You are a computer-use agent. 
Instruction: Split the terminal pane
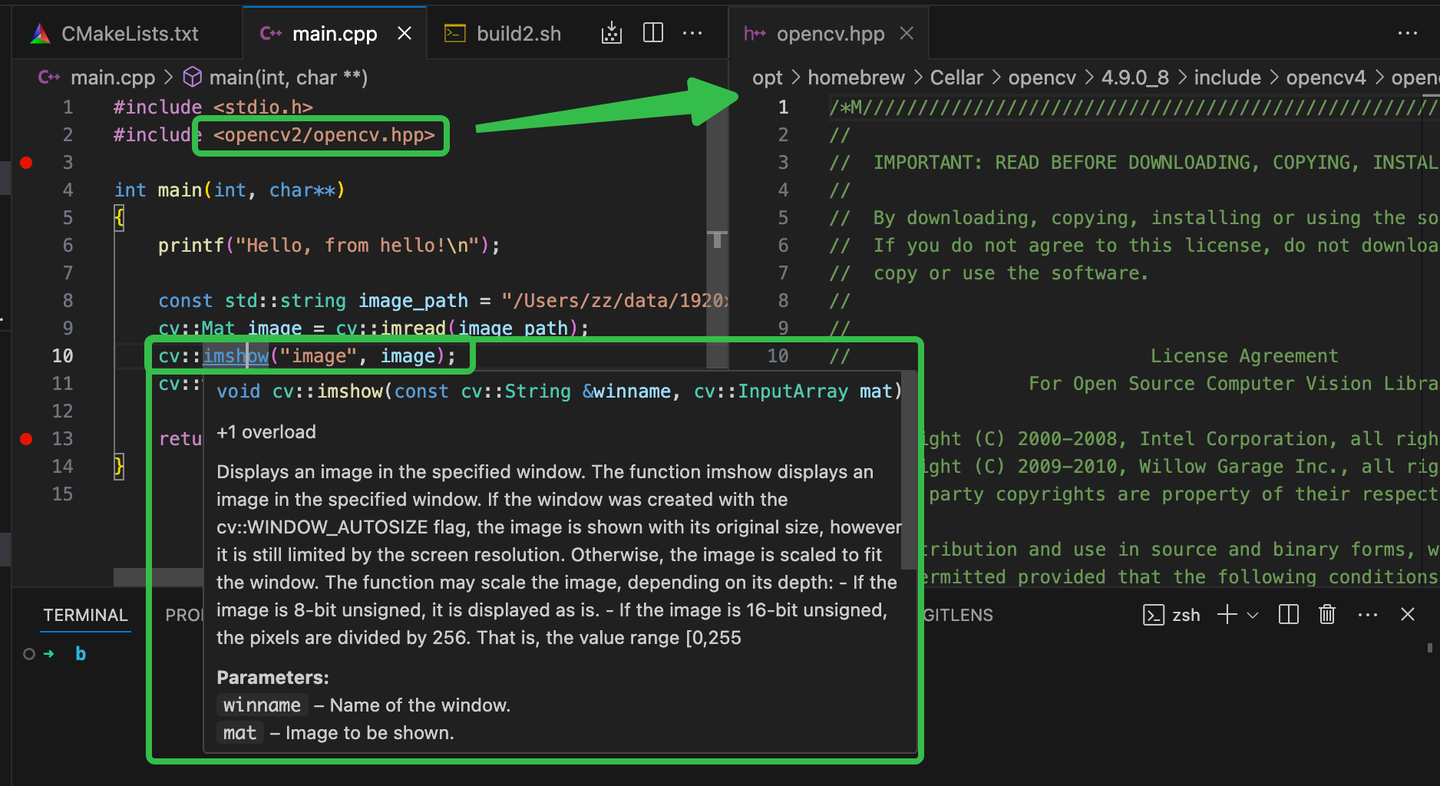click(x=1287, y=614)
